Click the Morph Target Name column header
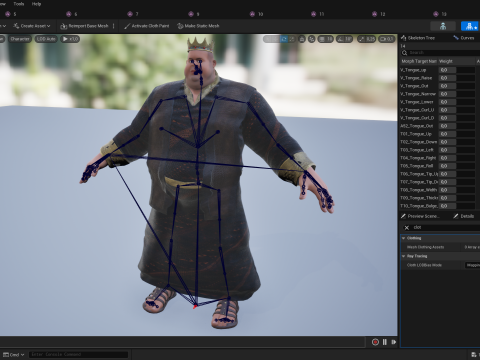 coord(419,61)
